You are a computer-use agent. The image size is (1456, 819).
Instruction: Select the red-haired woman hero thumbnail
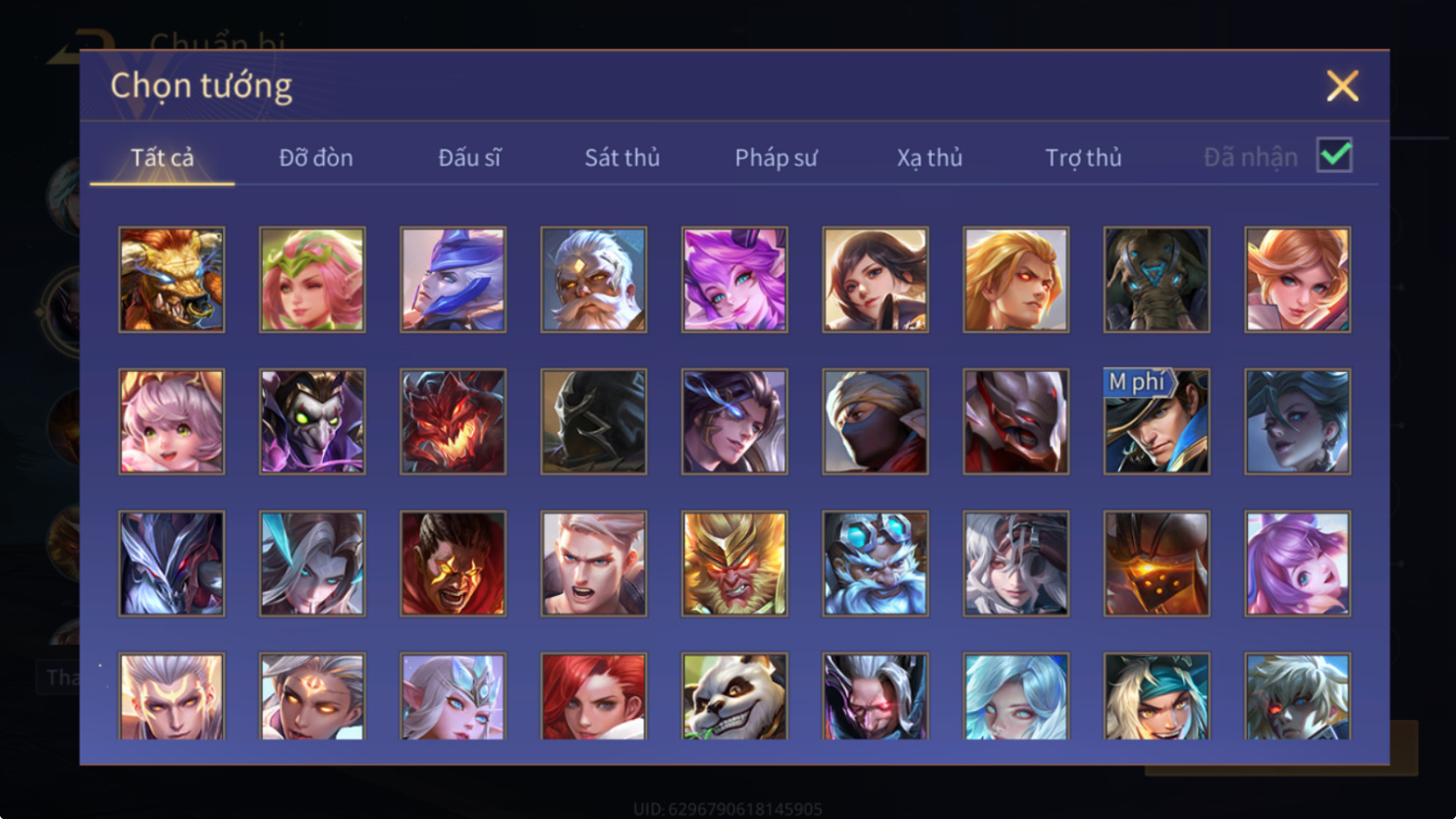tap(594, 696)
